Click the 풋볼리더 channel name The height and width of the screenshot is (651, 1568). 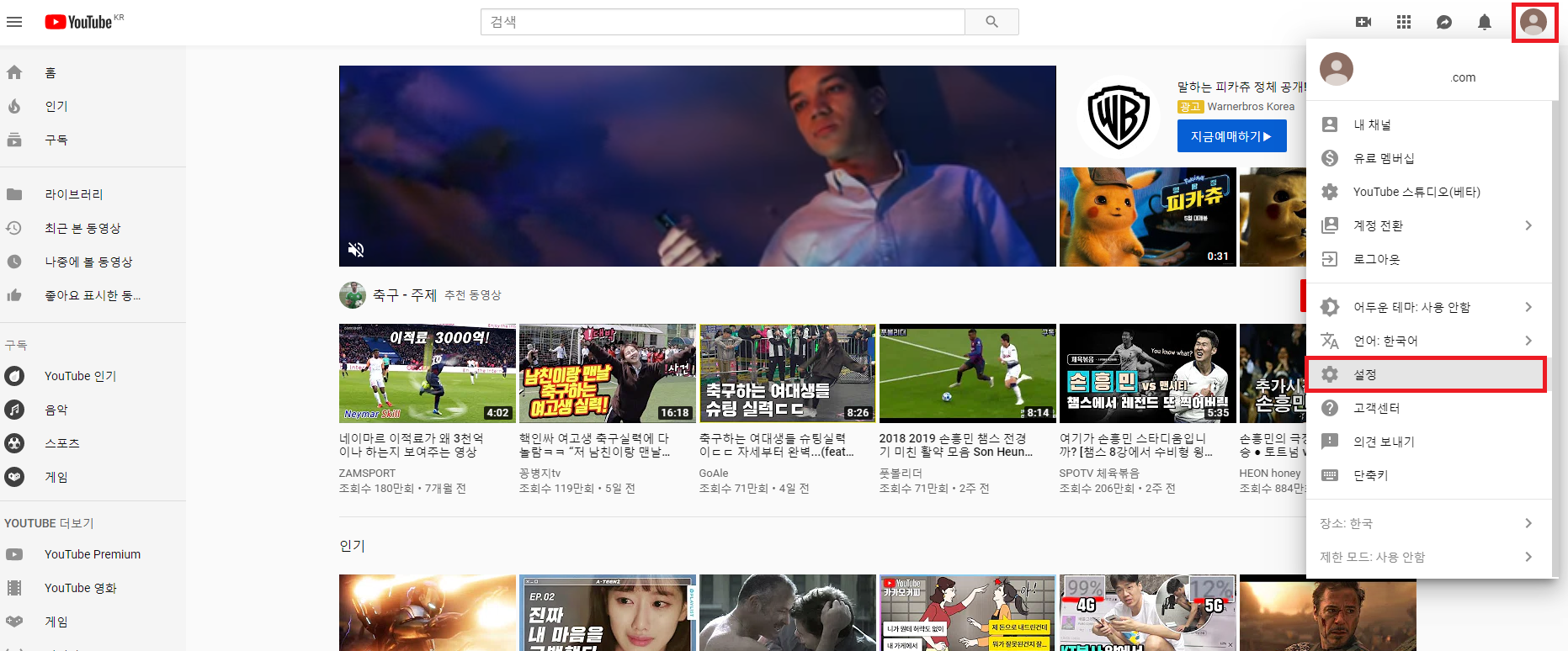pyautogui.click(x=901, y=474)
